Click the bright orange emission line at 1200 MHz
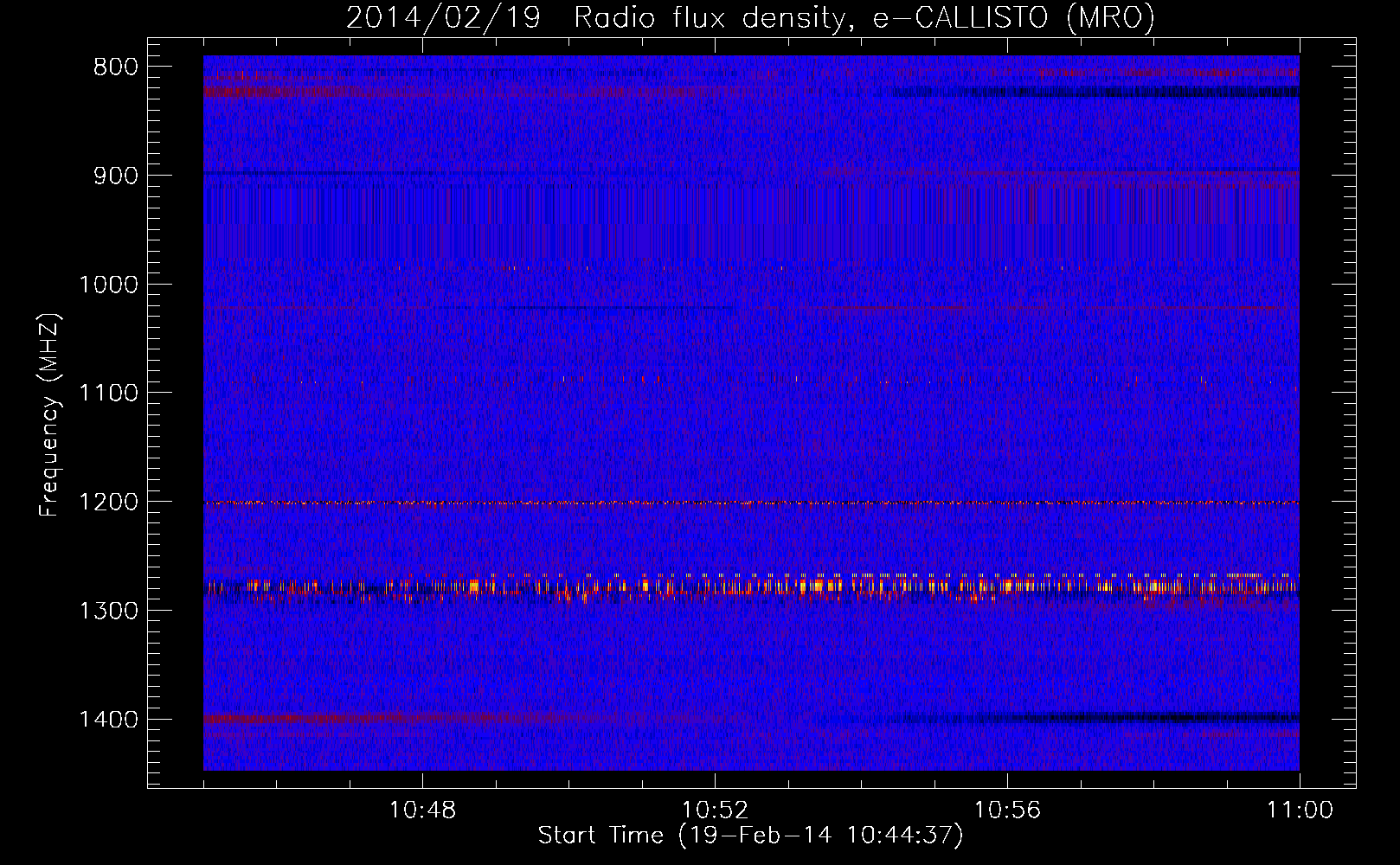The image size is (1400, 865). [x=751, y=503]
